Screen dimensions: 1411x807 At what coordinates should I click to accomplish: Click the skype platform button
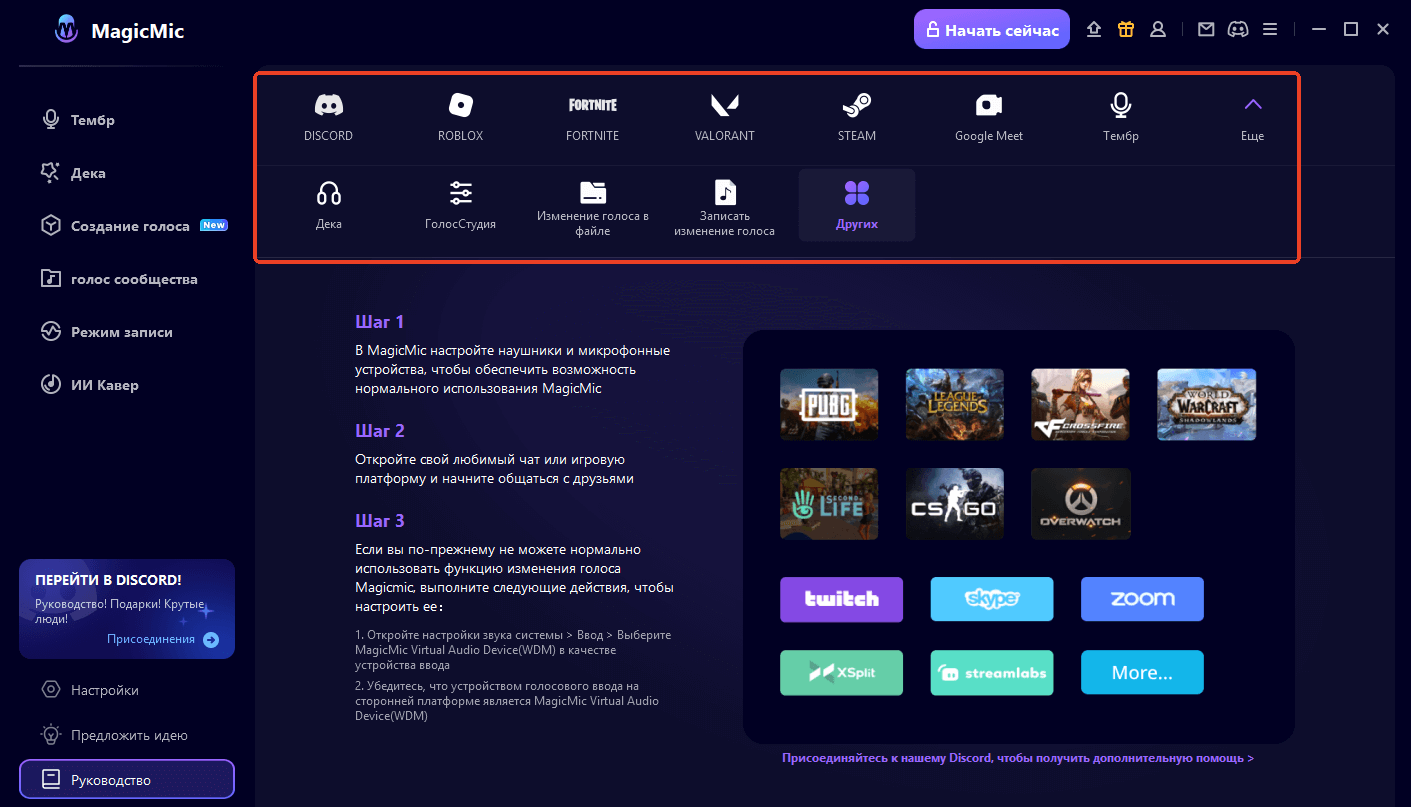point(992,599)
